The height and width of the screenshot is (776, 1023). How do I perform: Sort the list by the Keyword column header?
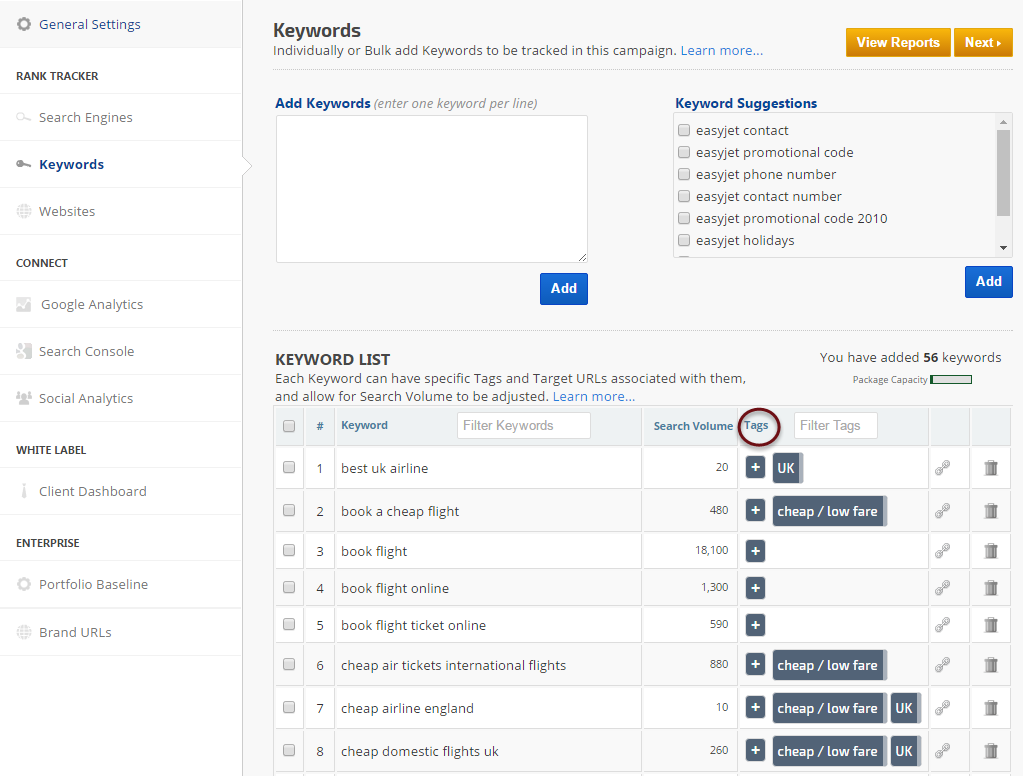(x=364, y=425)
